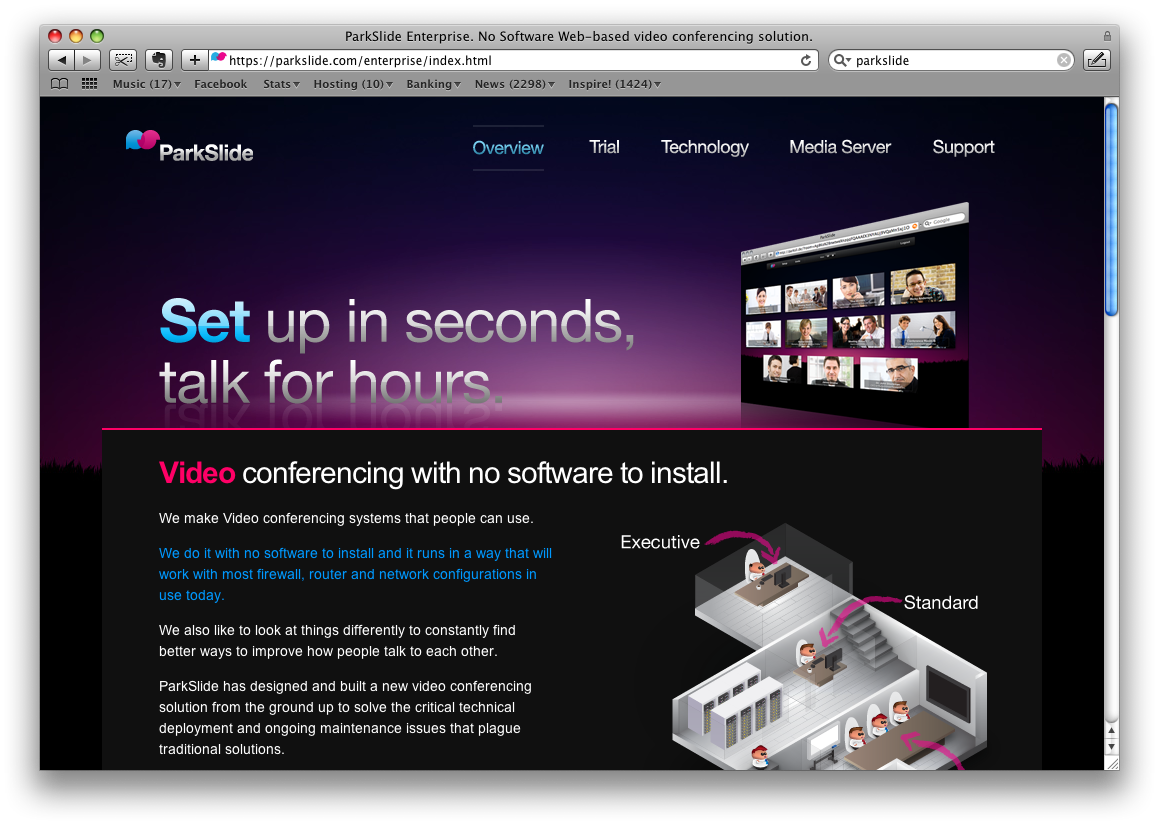The height and width of the screenshot is (825, 1159).
Task: Expand the News (2298) bookmarks folder
Action: 514,84
